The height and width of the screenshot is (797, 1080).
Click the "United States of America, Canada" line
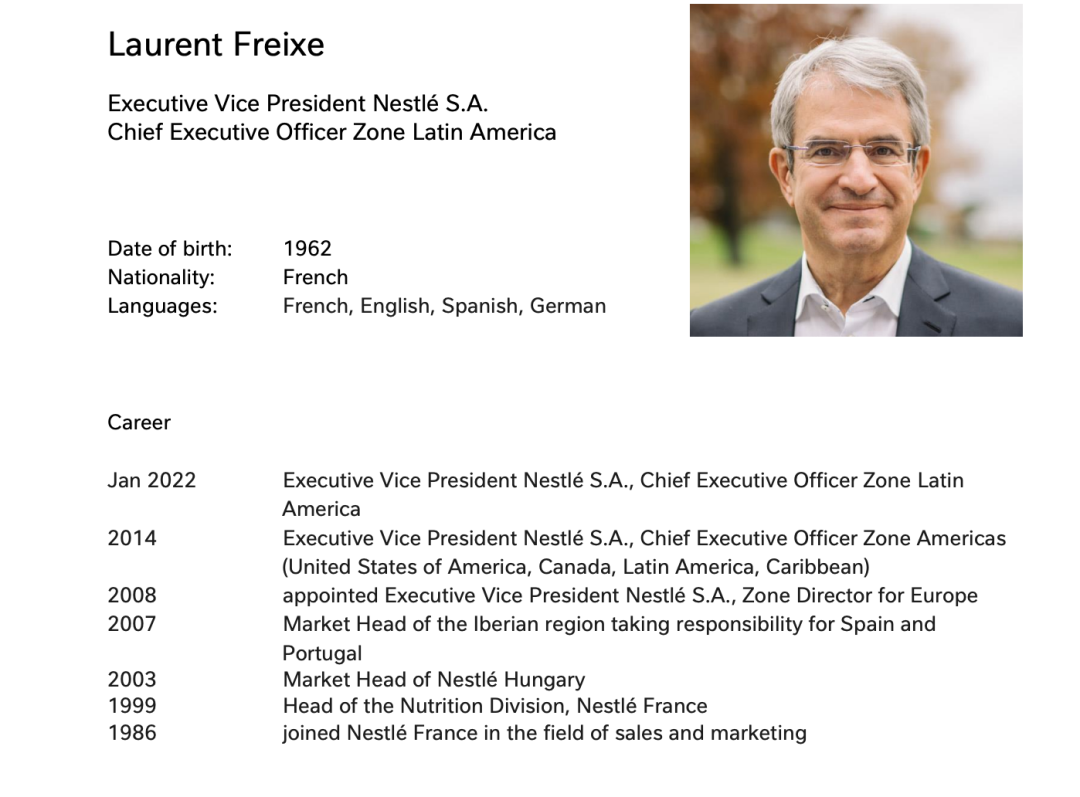coord(576,567)
